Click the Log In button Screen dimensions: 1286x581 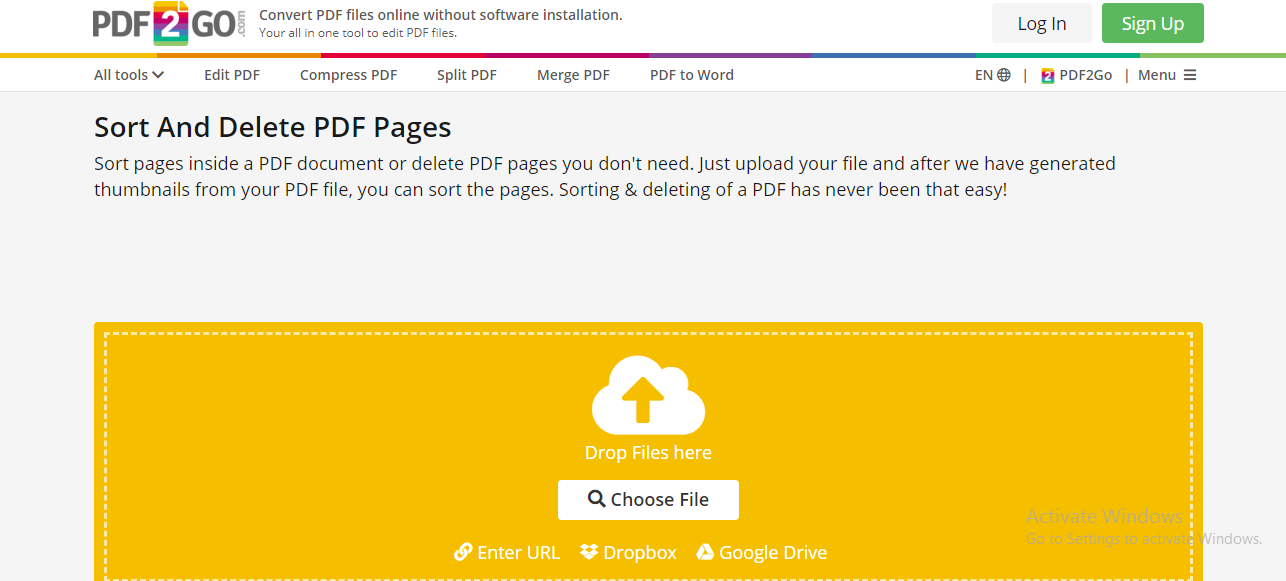tap(1042, 23)
